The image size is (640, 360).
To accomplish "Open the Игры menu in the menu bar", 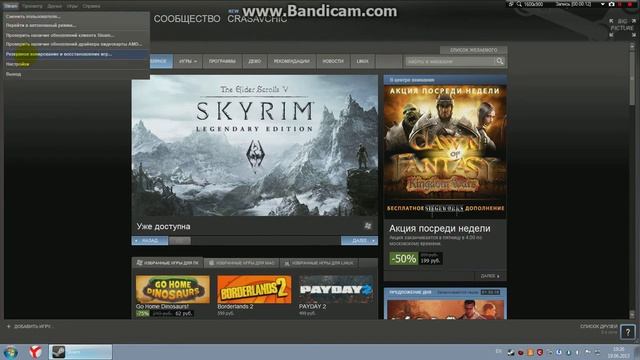I will tap(72, 6).
